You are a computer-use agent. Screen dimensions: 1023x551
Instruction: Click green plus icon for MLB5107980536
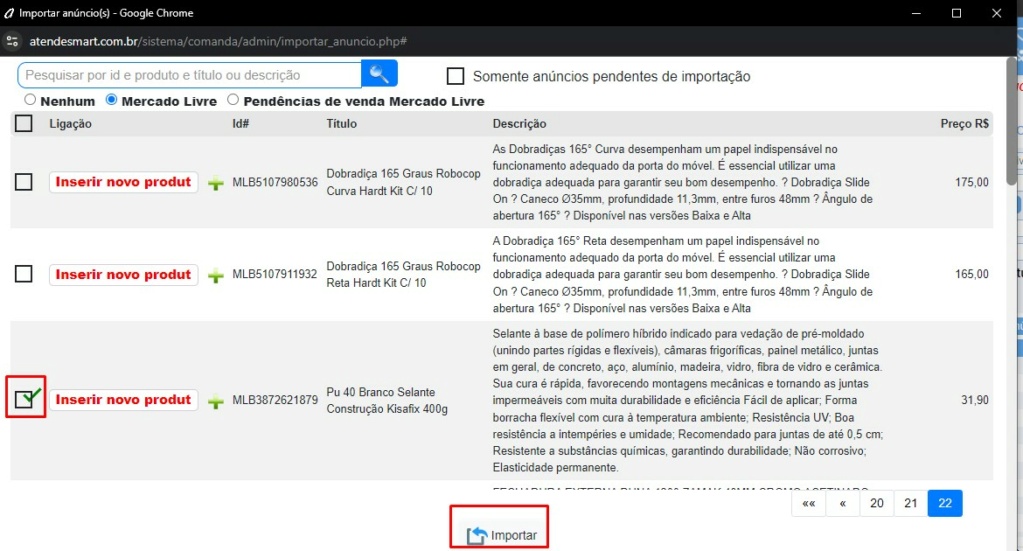215,183
